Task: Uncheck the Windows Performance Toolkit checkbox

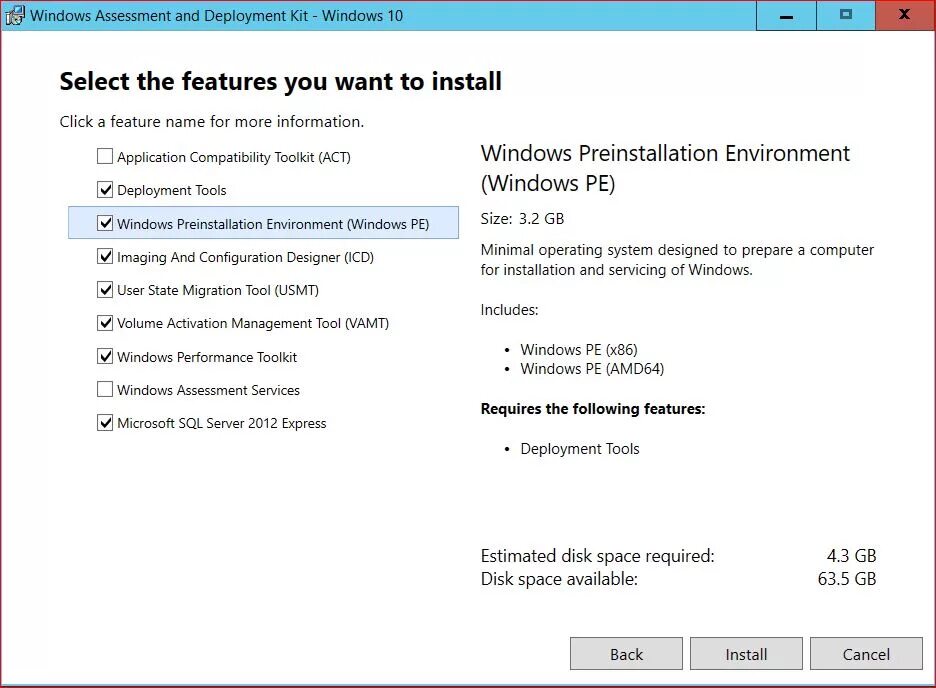Action: point(104,356)
